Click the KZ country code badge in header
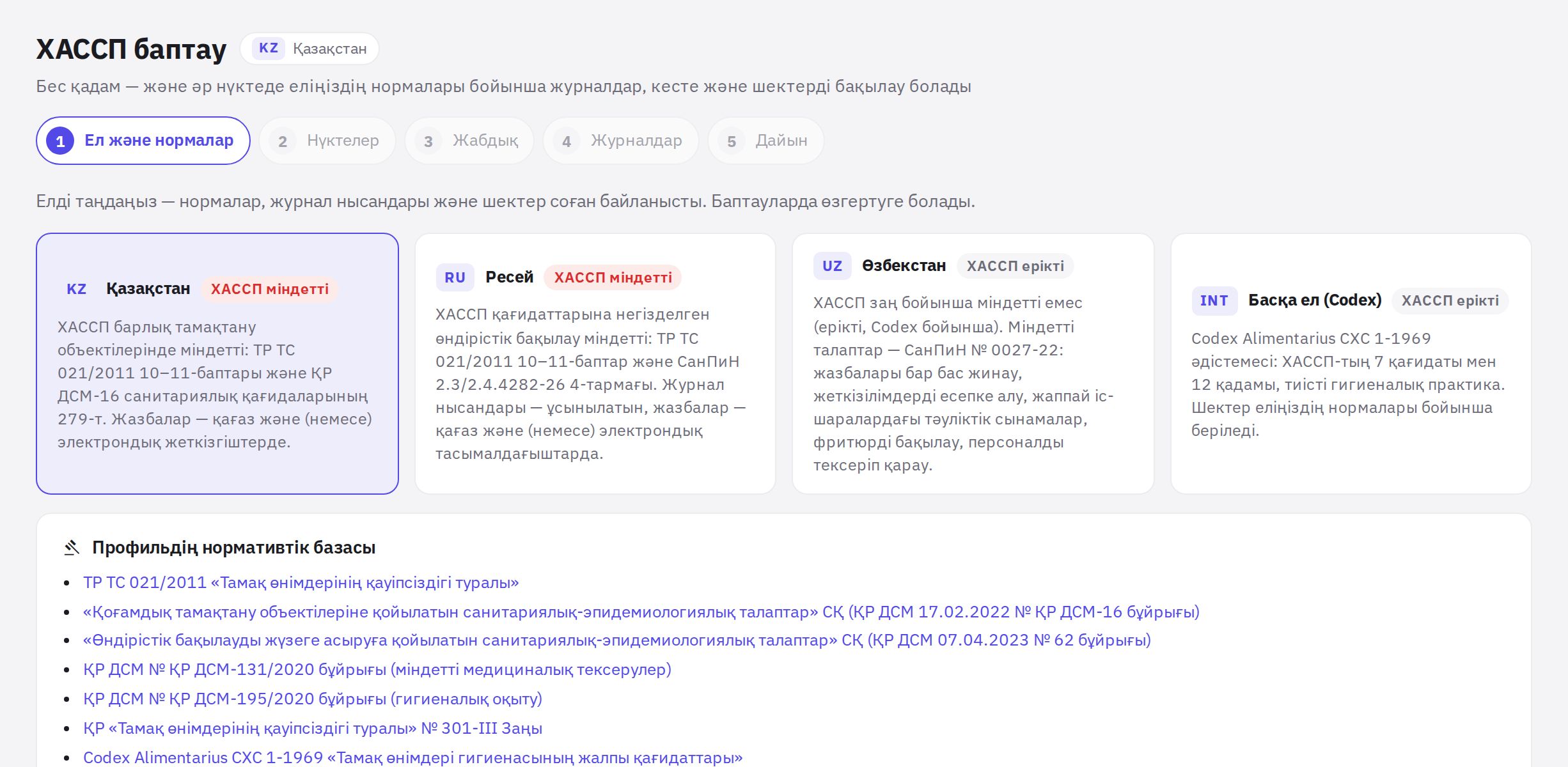1568x767 pixels. pos(269,49)
